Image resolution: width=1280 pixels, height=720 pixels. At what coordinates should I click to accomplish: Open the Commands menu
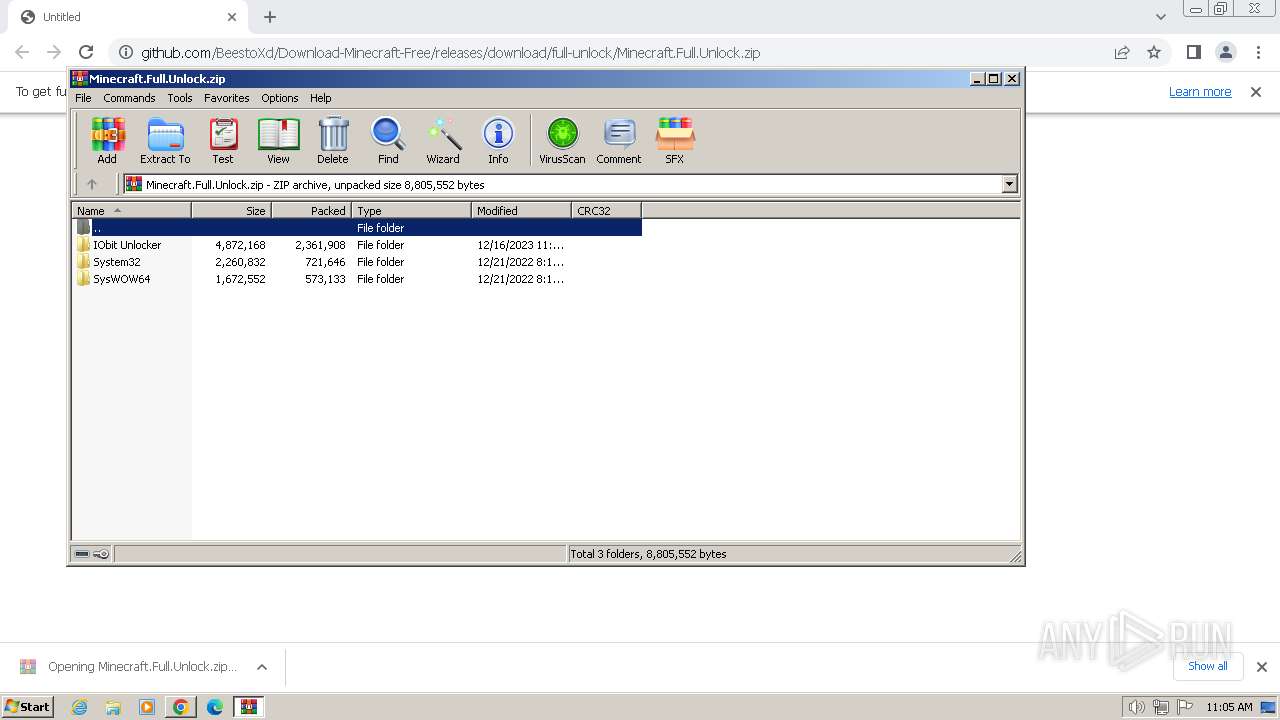tap(129, 98)
